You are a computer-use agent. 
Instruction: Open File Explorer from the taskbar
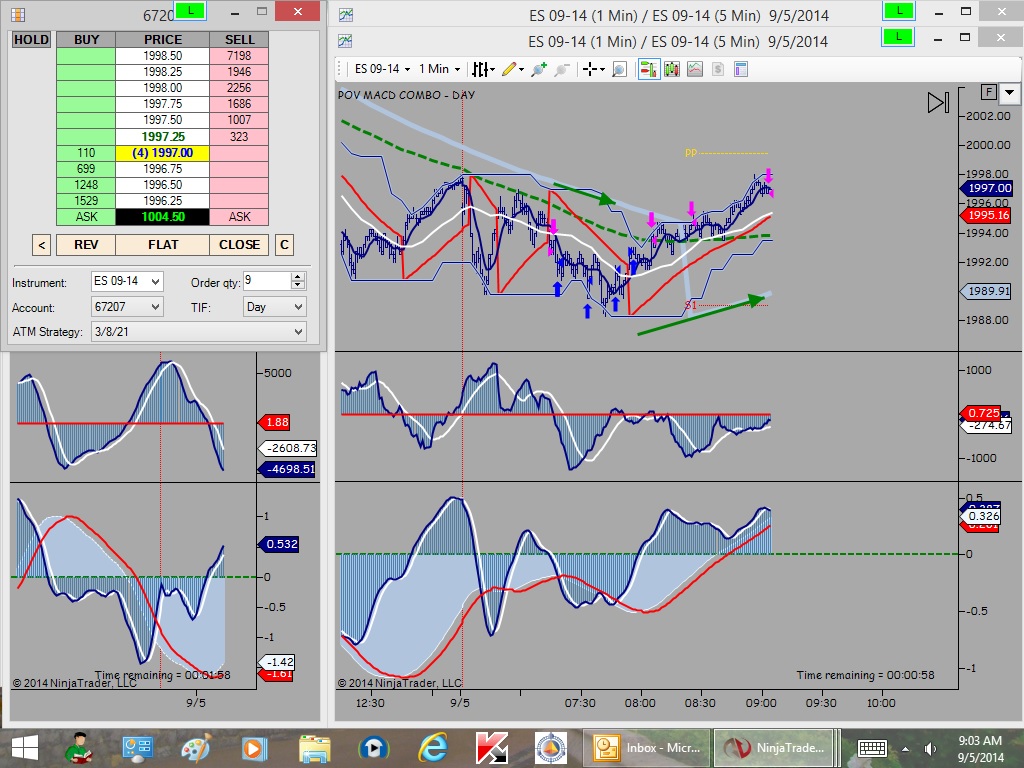click(315, 748)
